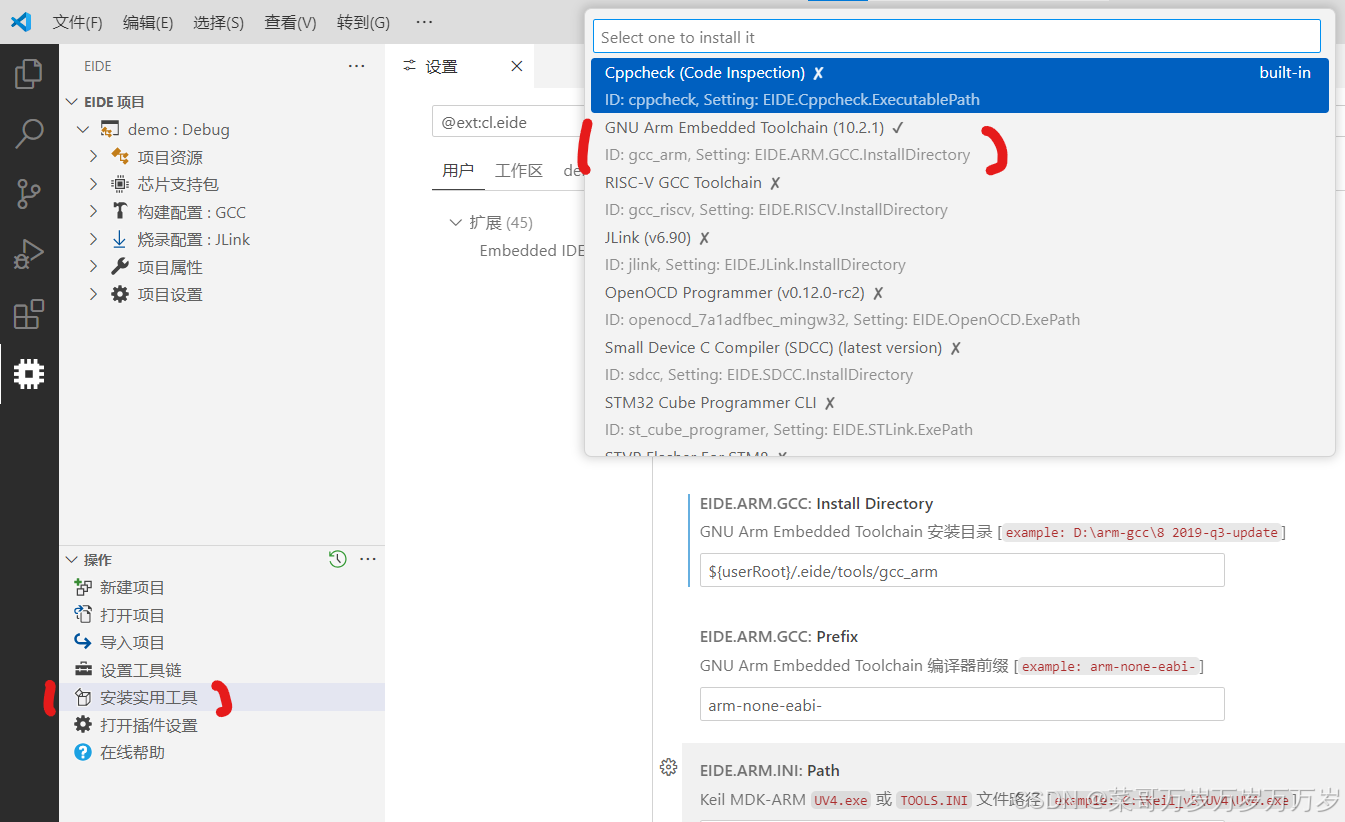
Task: Click 打开项目 in operations list
Action: [222, 615]
